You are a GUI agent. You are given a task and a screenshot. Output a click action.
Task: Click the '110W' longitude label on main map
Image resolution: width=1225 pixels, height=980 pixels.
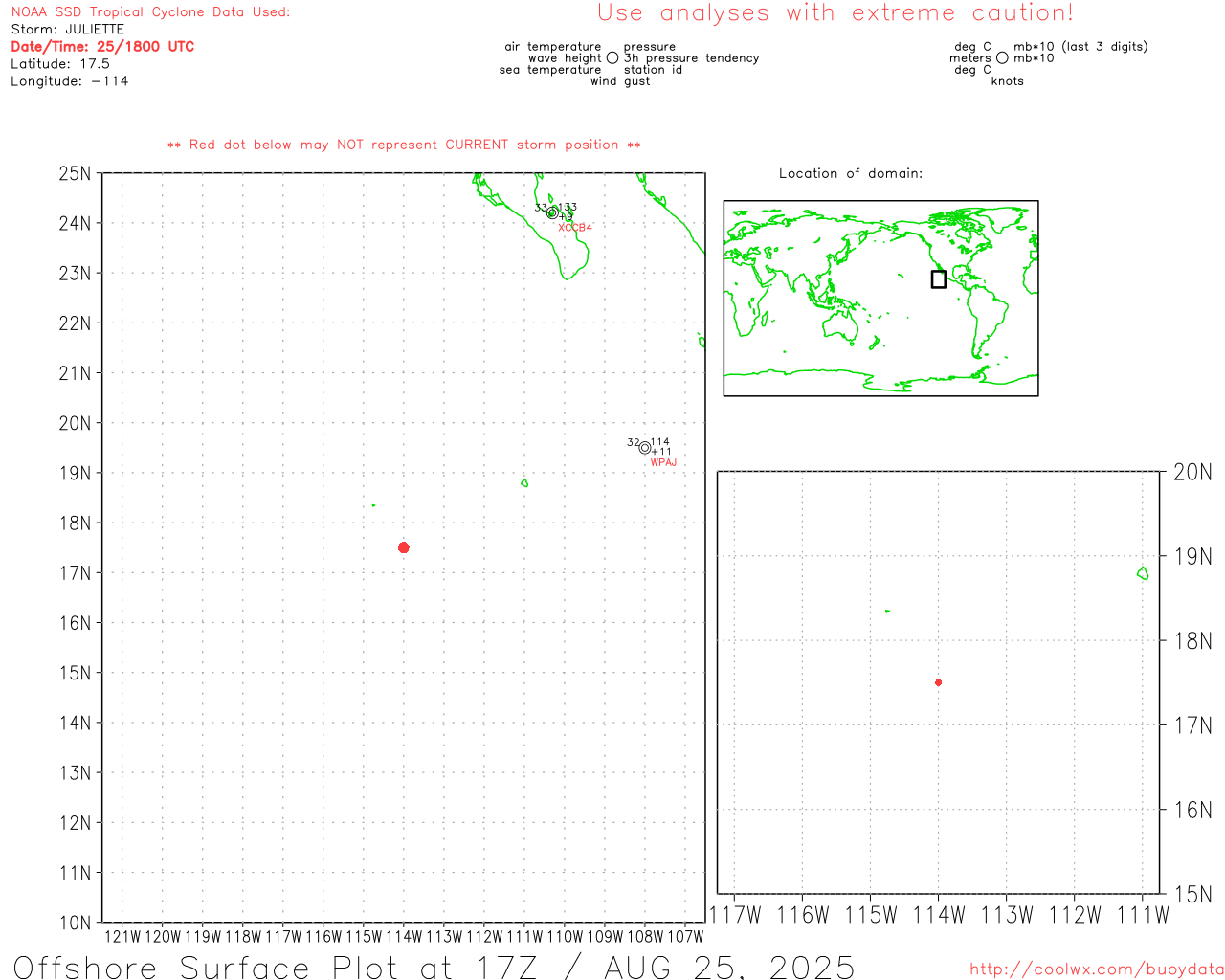click(x=565, y=937)
